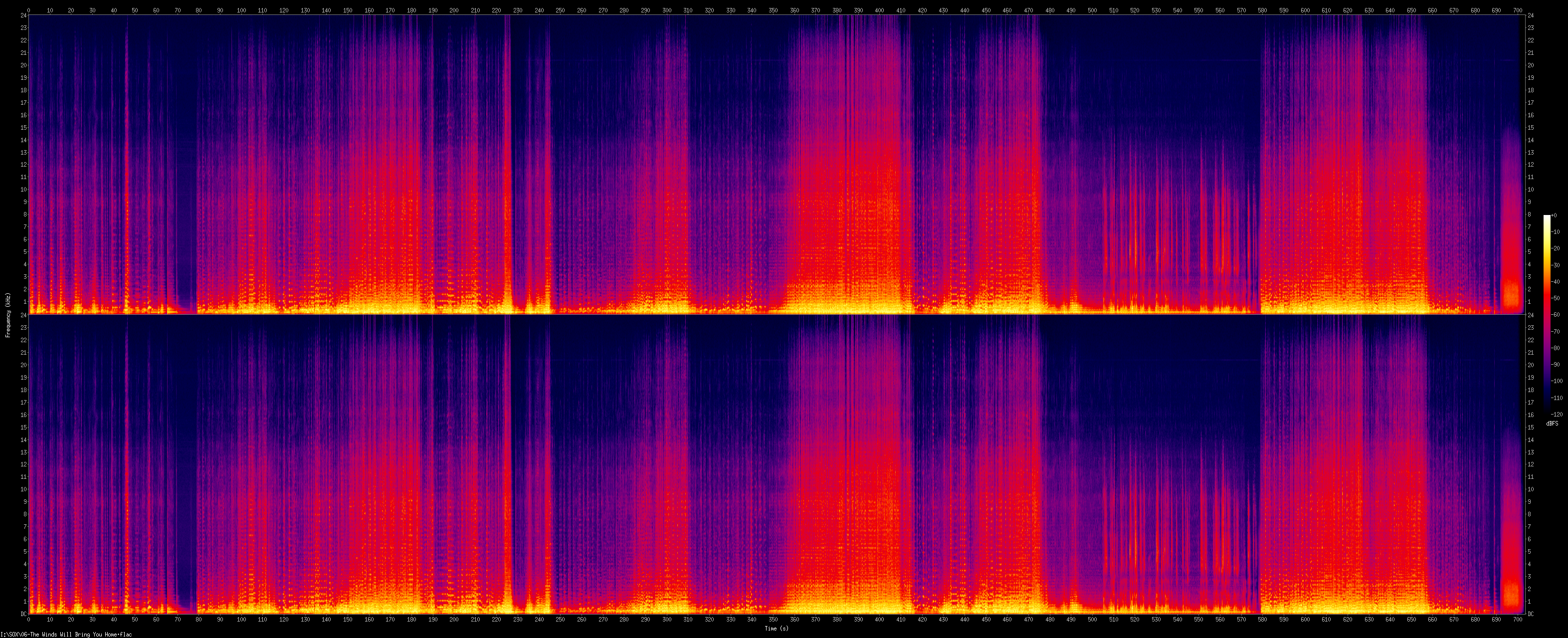Click the dBFS color scale bar
This screenshot has height=638, width=1568.
click(x=1547, y=314)
